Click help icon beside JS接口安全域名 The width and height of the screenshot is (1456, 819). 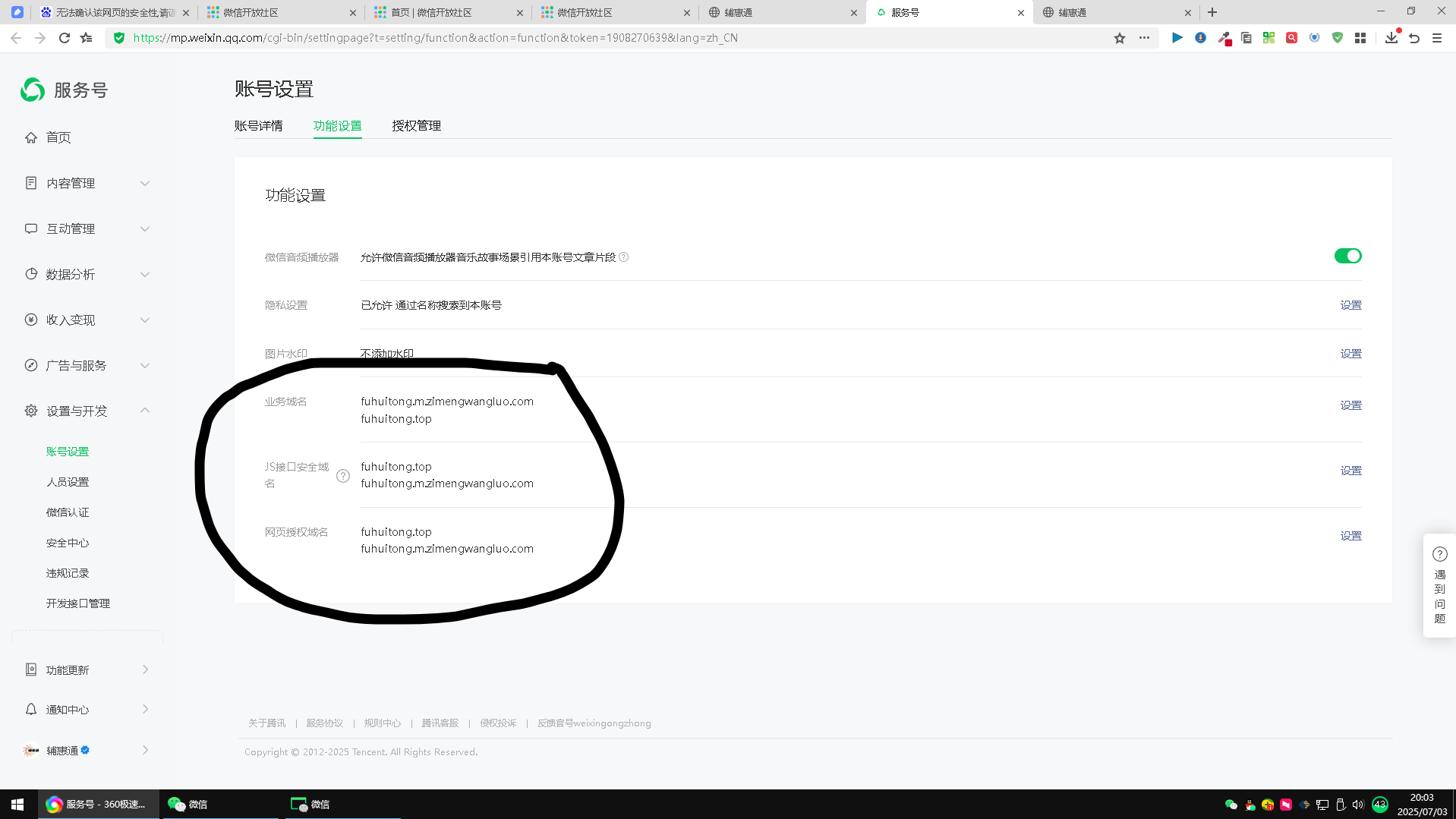coord(343,476)
